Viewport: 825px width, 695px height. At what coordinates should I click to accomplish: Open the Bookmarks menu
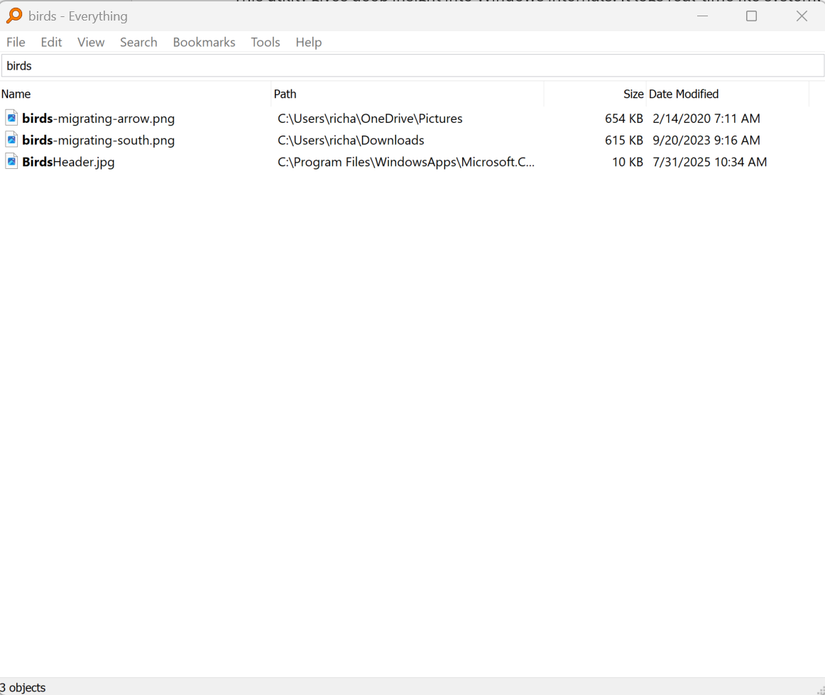click(x=203, y=42)
